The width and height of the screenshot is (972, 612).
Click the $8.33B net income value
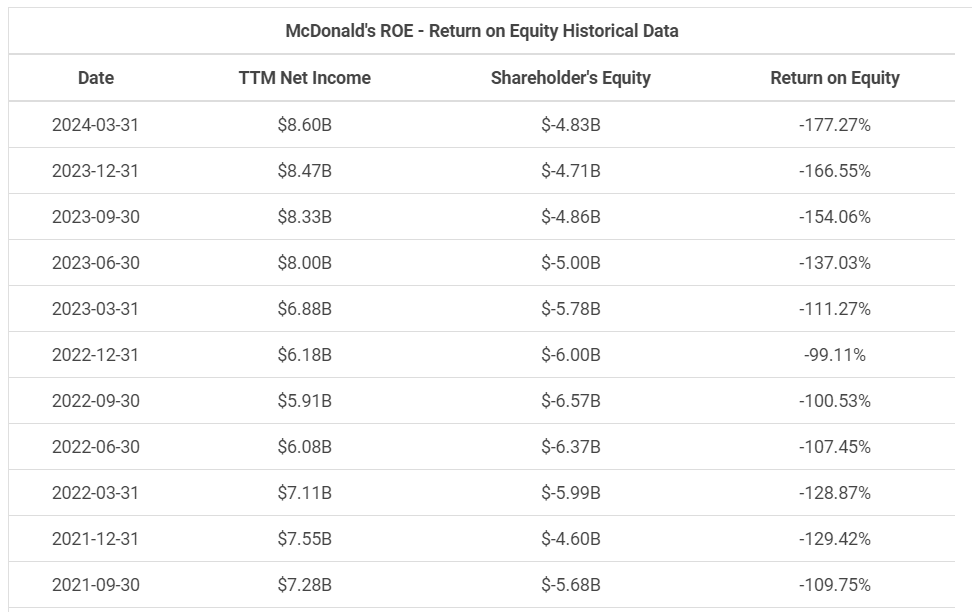(x=304, y=217)
